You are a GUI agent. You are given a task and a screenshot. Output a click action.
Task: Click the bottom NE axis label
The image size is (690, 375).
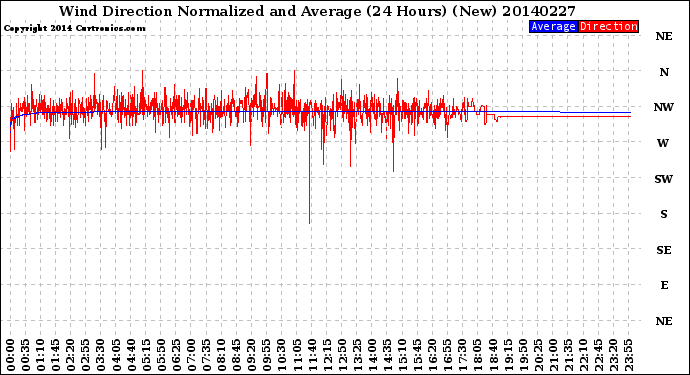pyautogui.click(x=664, y=321)
